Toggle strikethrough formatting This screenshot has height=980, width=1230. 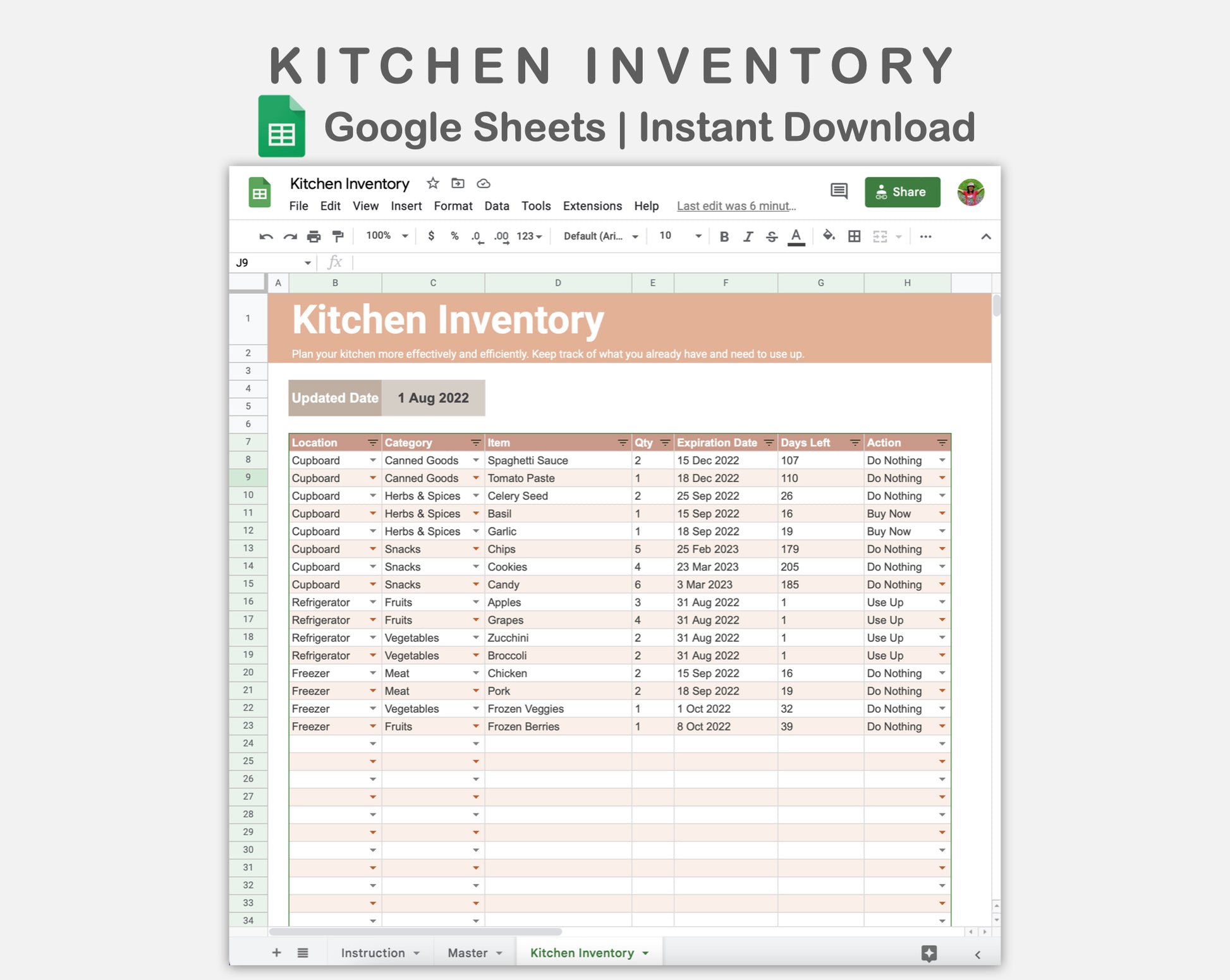point(772,237)
